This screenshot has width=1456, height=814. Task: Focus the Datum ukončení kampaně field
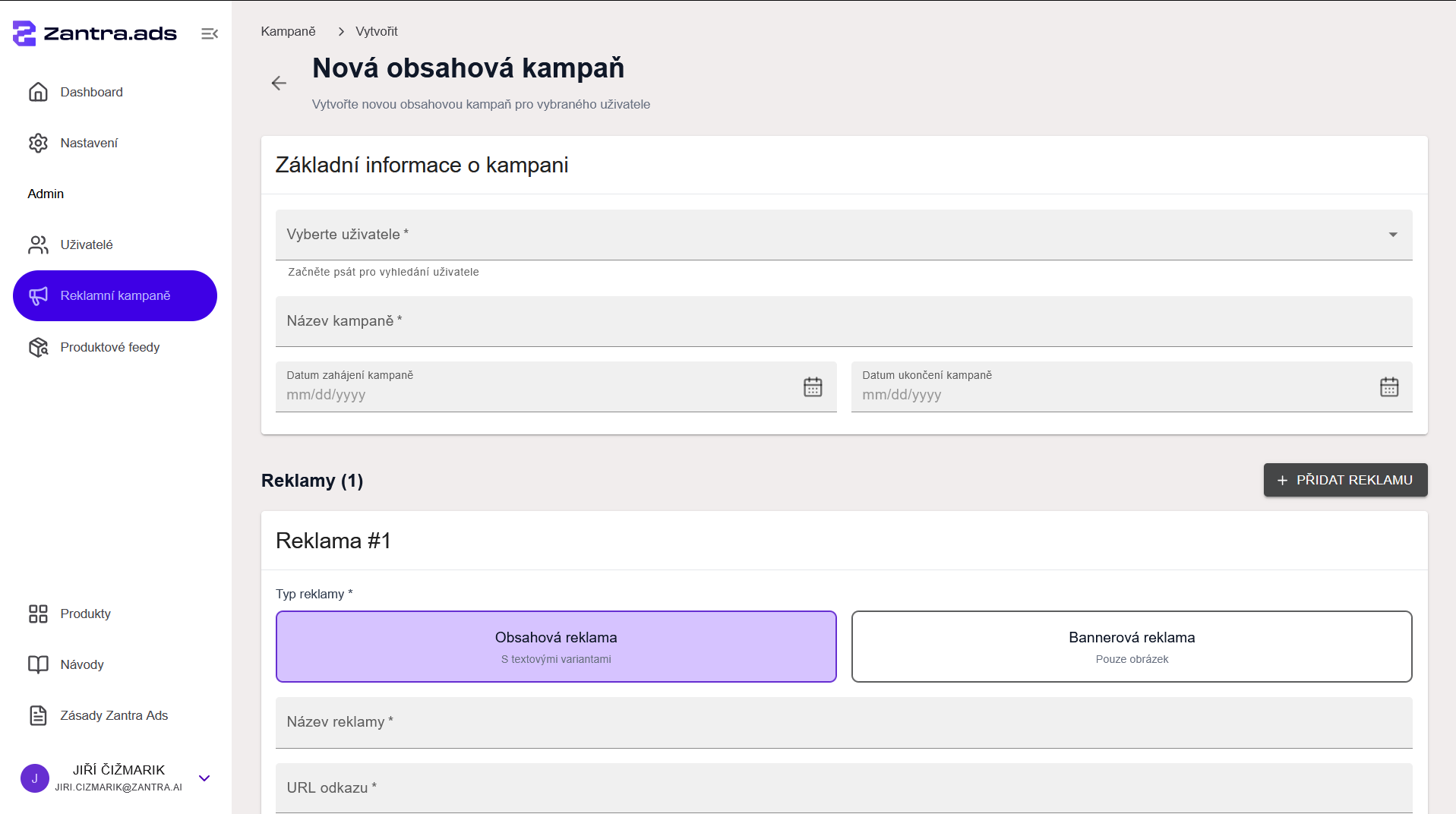click(x=1132, y=386)
